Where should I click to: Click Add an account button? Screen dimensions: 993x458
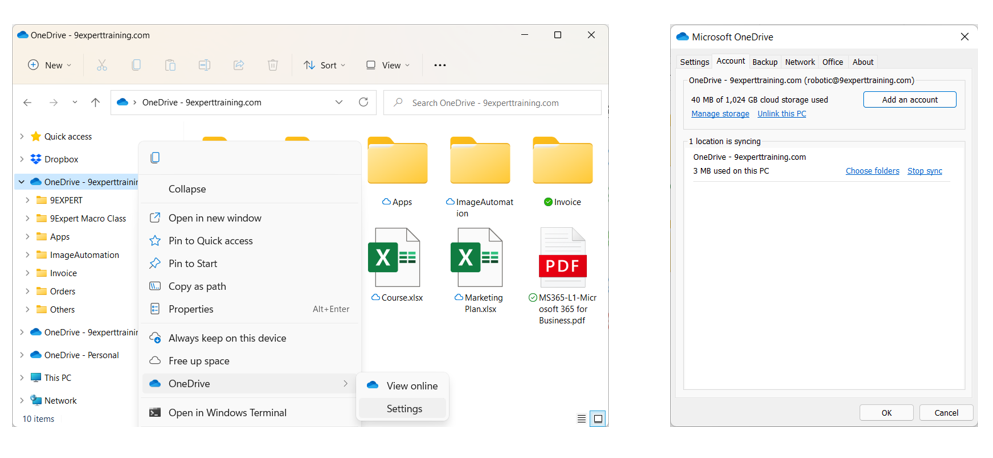(x=909, y=99)
